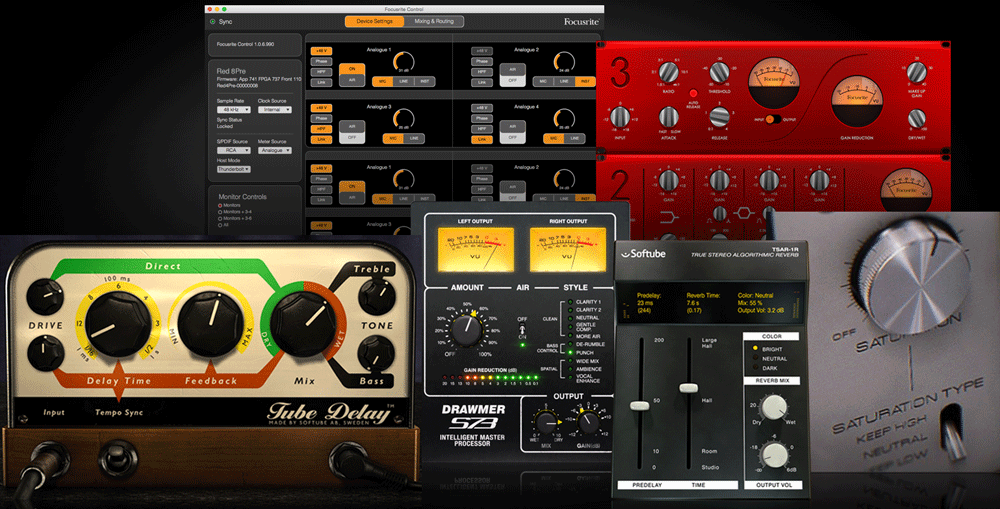Click the Predelay fader handle on TSAR-1R

(x=640, y=406)
